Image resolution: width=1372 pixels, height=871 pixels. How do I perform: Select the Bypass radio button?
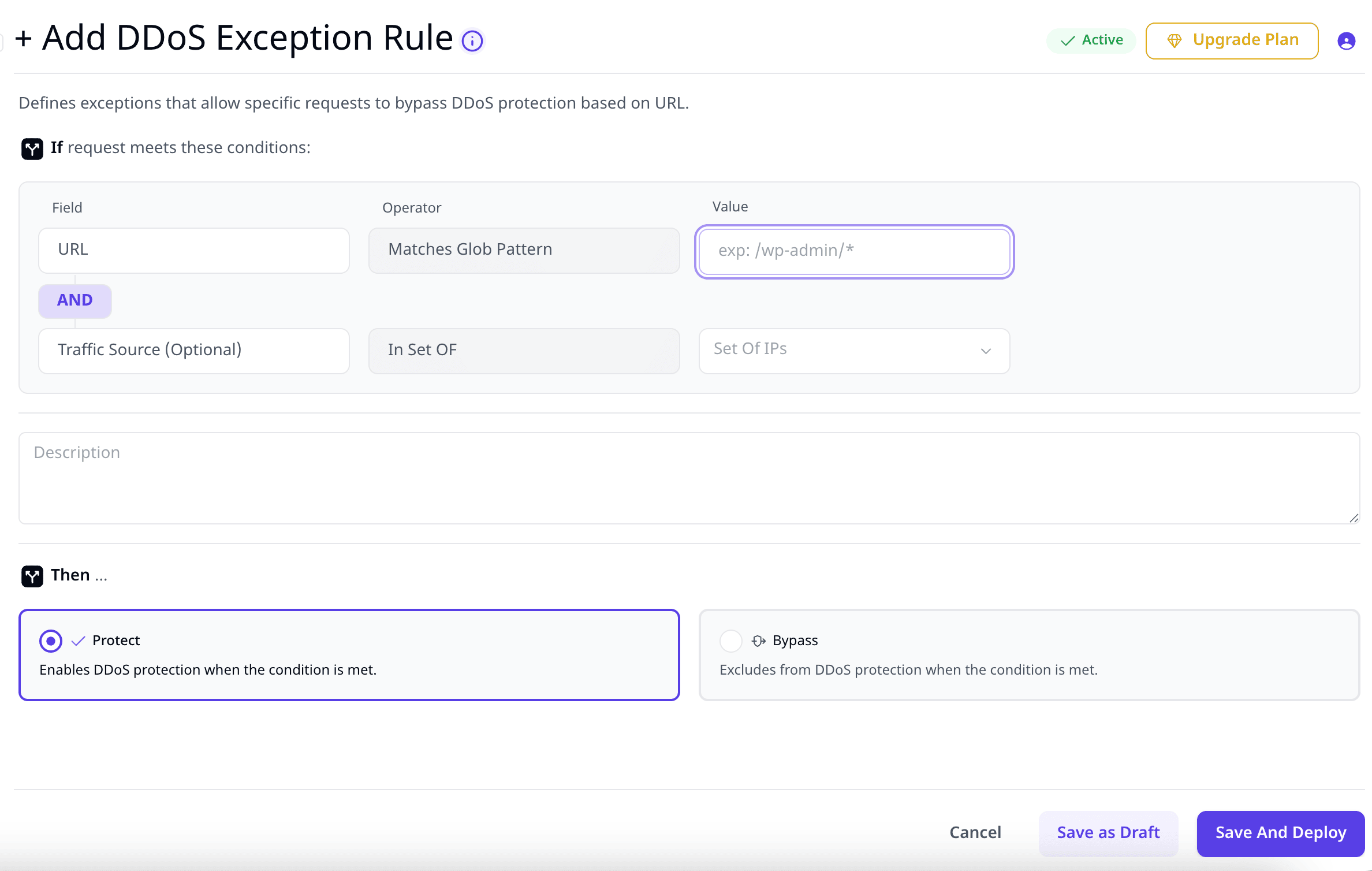pyautogui.click(x=730, y=641)
